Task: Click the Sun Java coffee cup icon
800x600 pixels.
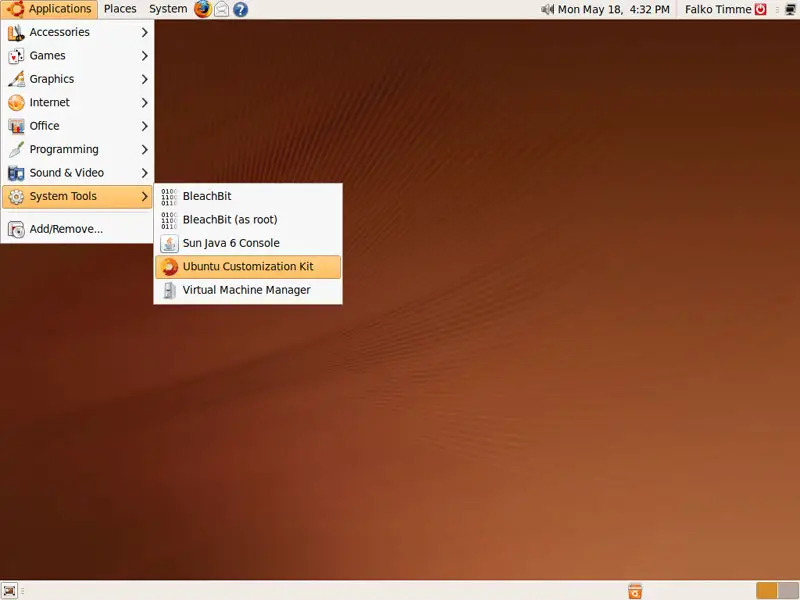Action: (x=169, y=243)
